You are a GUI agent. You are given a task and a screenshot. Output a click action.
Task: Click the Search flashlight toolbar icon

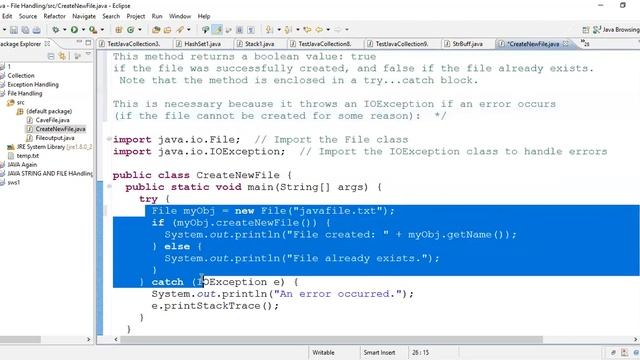pos(180,30)
